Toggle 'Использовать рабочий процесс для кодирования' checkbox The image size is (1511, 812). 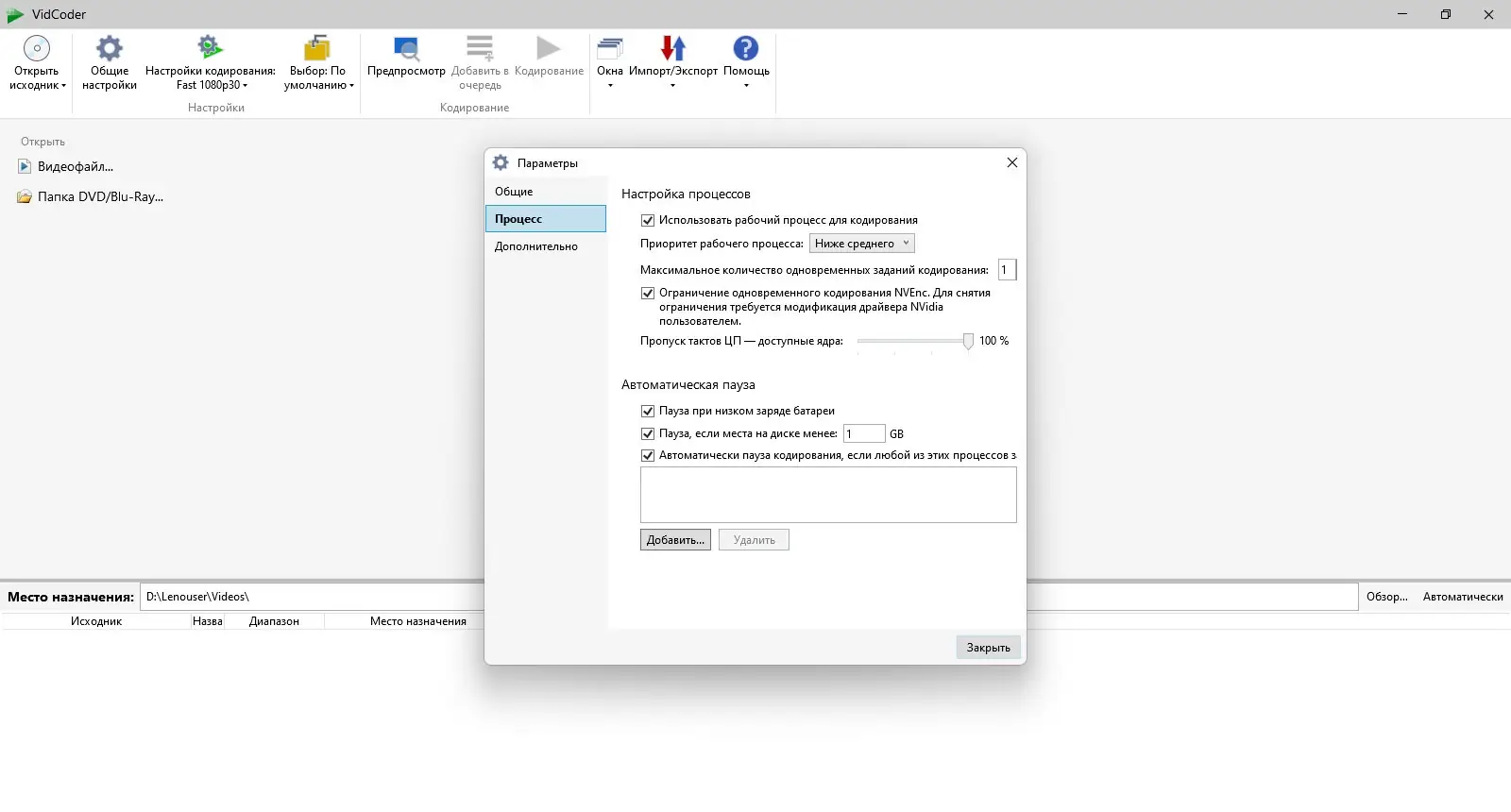(x=648, y=221)
